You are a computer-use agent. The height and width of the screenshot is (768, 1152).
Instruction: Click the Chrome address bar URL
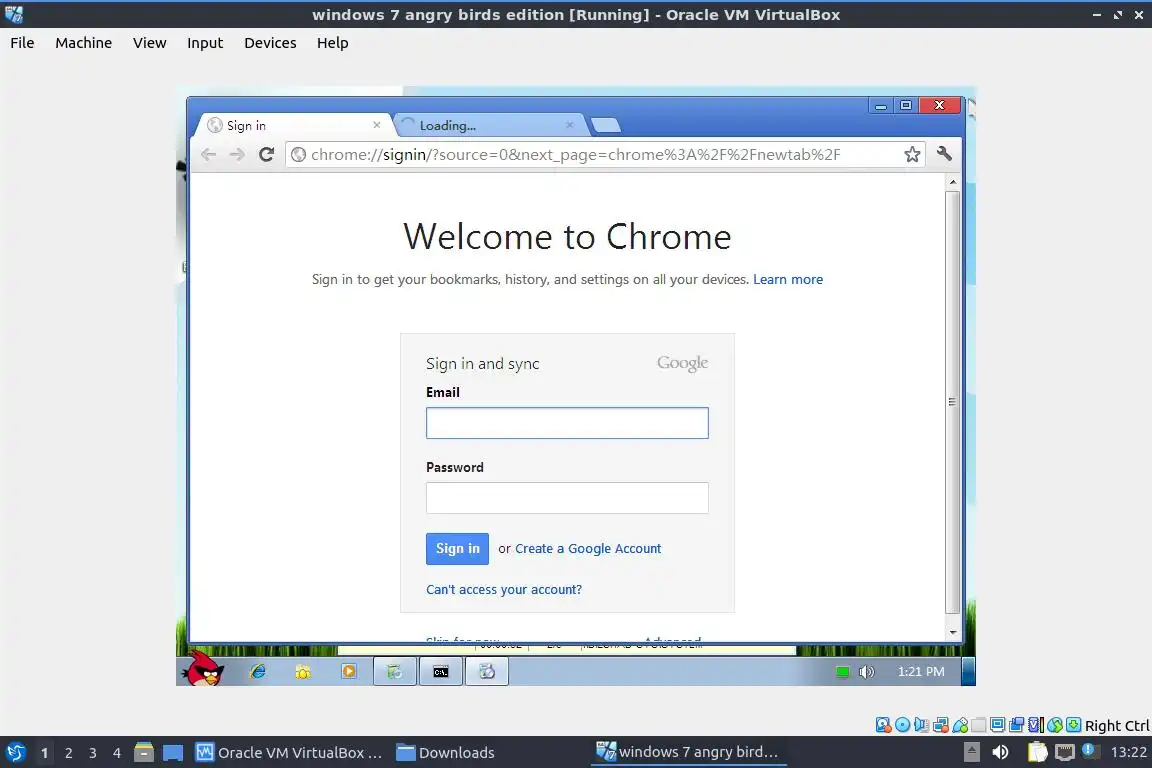(x=575, y=154)
